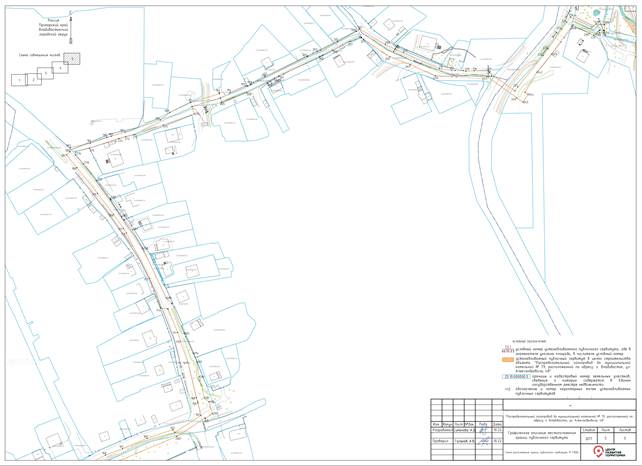Click the blue cadastral number sample in legend
This screenshot has width=642, height=466.
tap(516, 376)
